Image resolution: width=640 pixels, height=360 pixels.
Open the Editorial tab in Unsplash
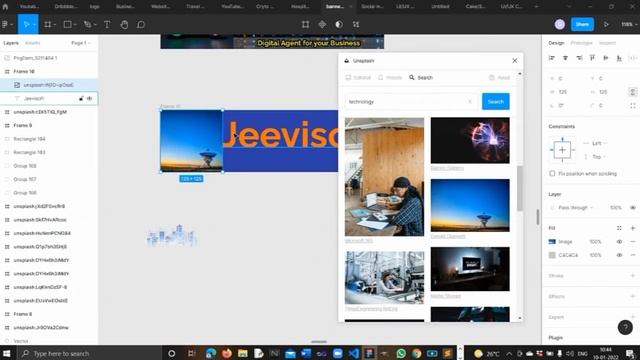pyautogui.click(x=358, y=78)
